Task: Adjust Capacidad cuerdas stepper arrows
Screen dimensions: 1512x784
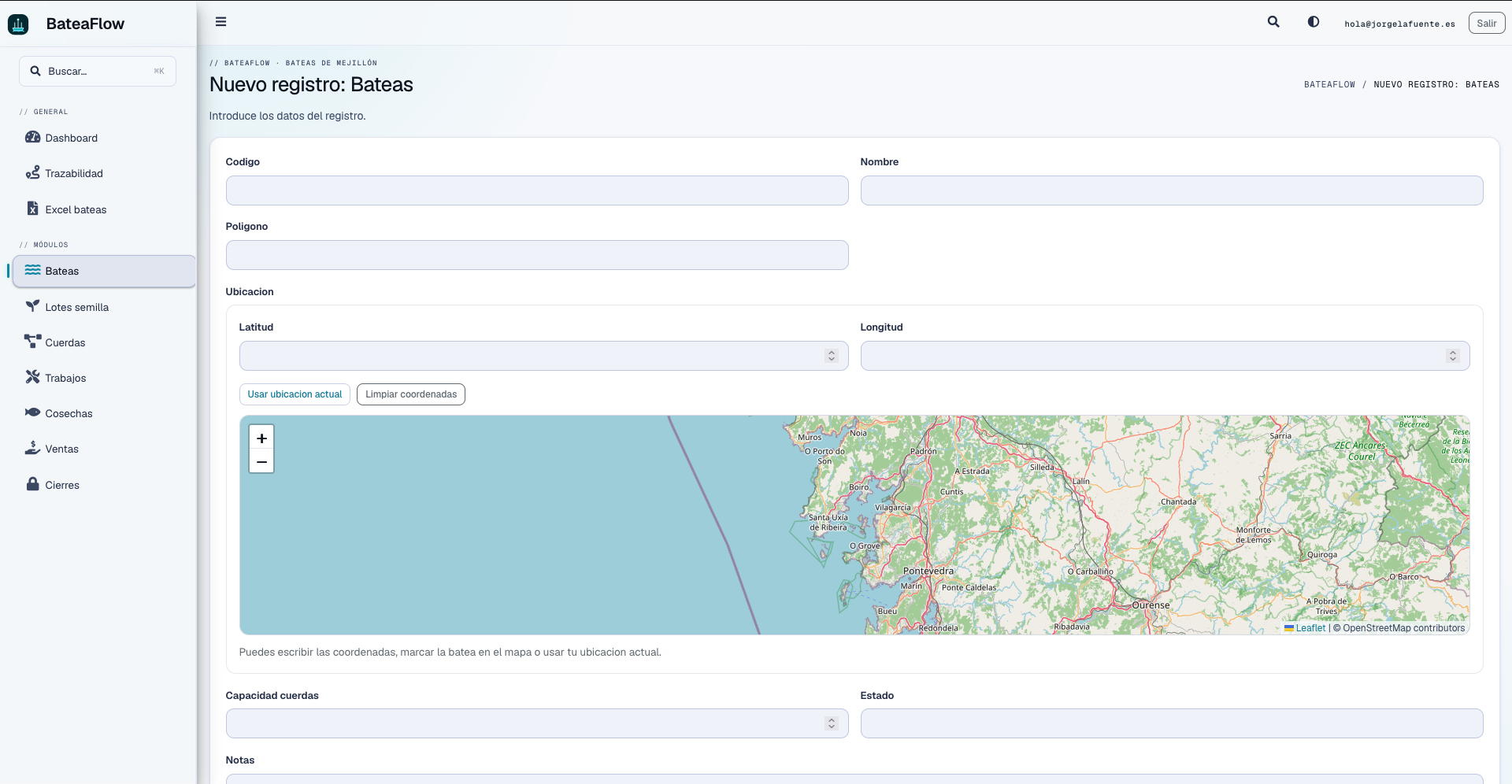Action: [831, 723]
